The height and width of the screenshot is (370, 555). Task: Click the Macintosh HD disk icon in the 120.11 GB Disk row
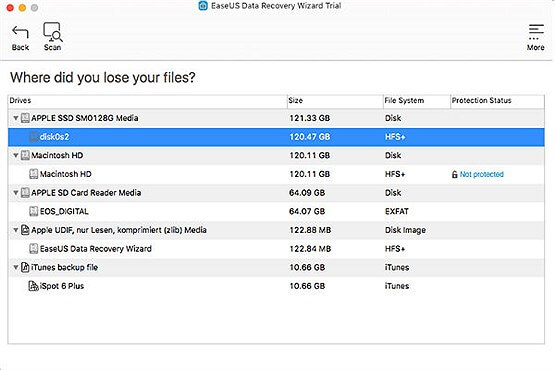click(x=25, y=155)
